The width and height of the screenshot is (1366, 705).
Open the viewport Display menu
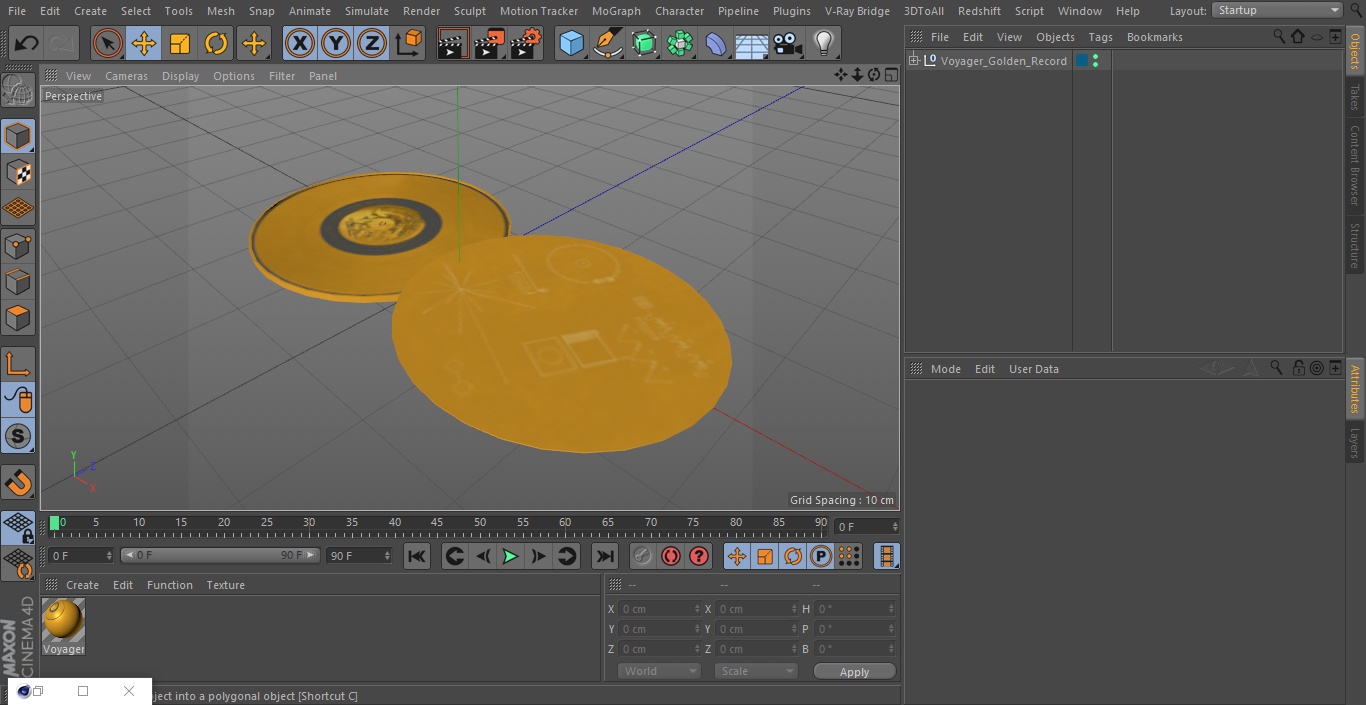(180, 76)
